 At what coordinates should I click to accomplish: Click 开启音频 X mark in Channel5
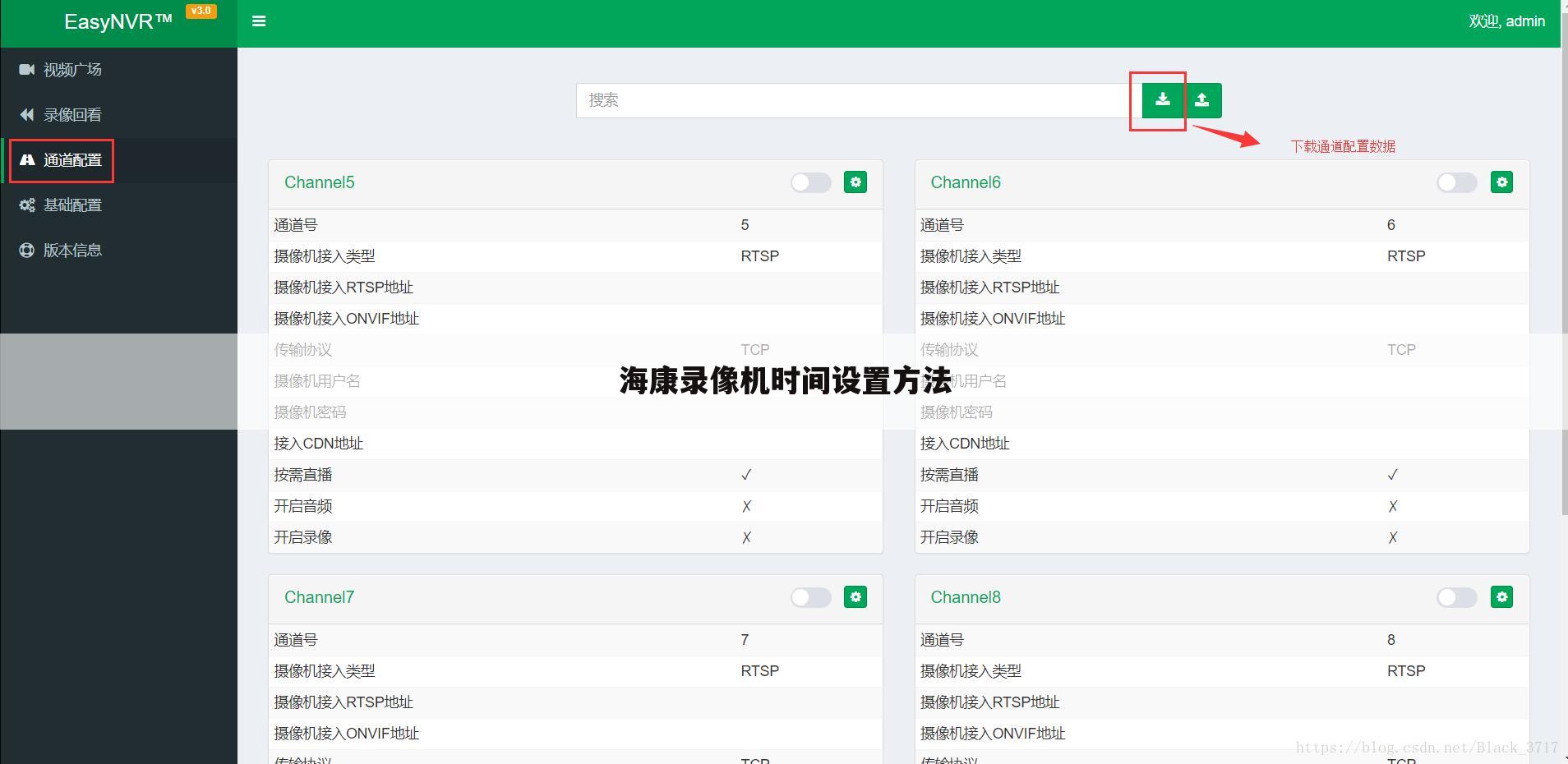point(746,506)
